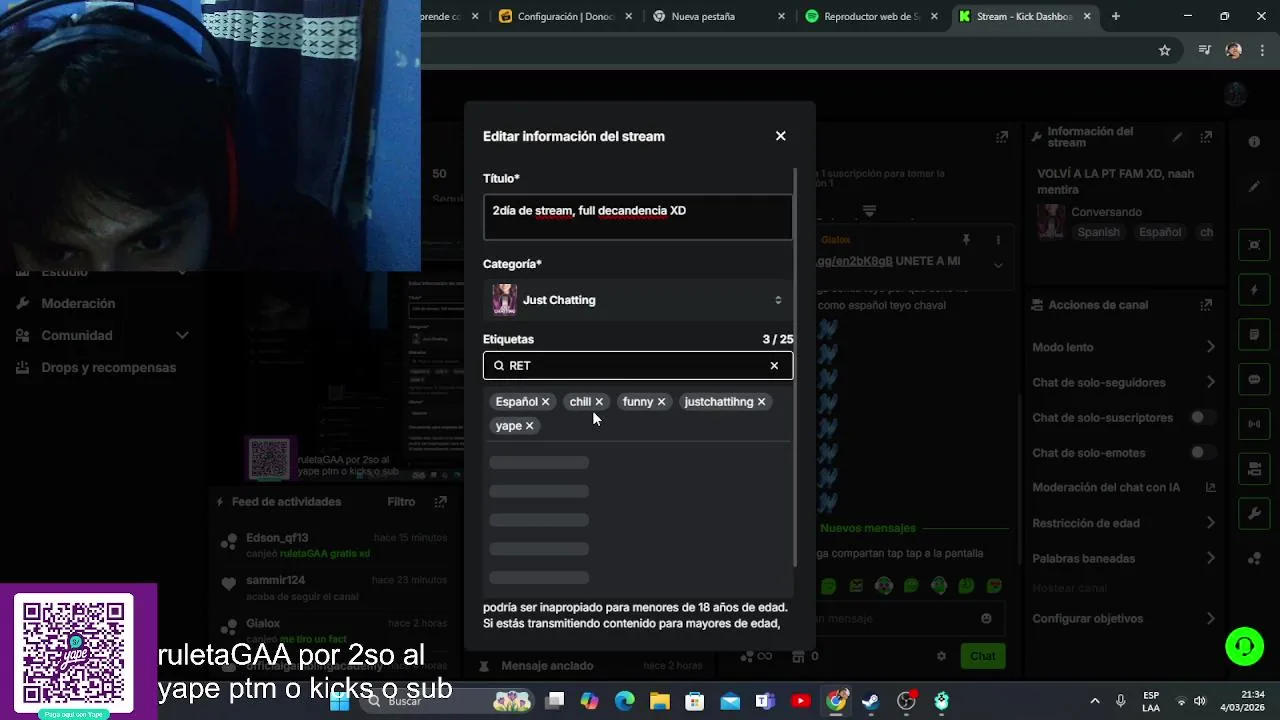Close the Editar información del stream dialog

781,136
